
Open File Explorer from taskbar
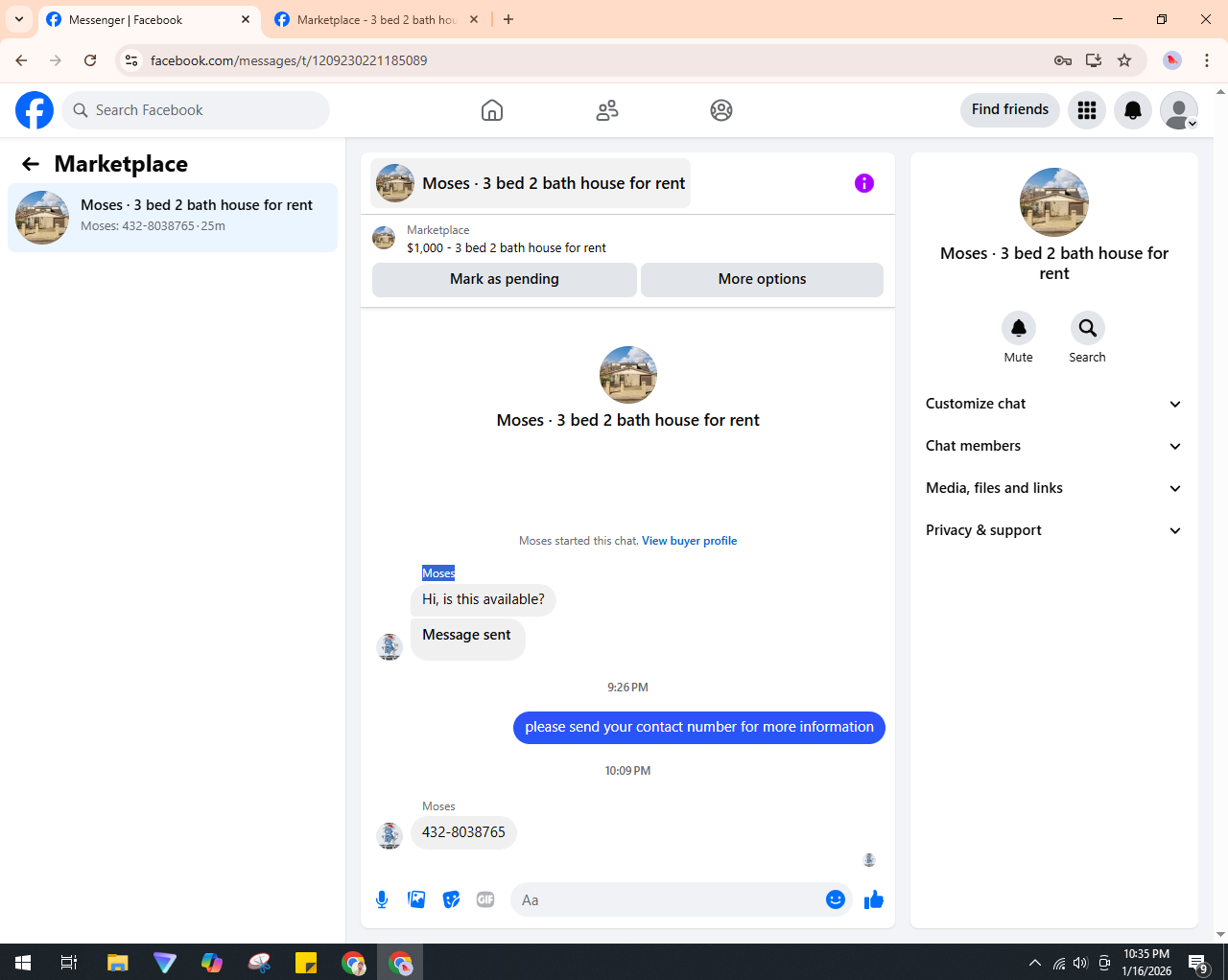tap(117, 963)
